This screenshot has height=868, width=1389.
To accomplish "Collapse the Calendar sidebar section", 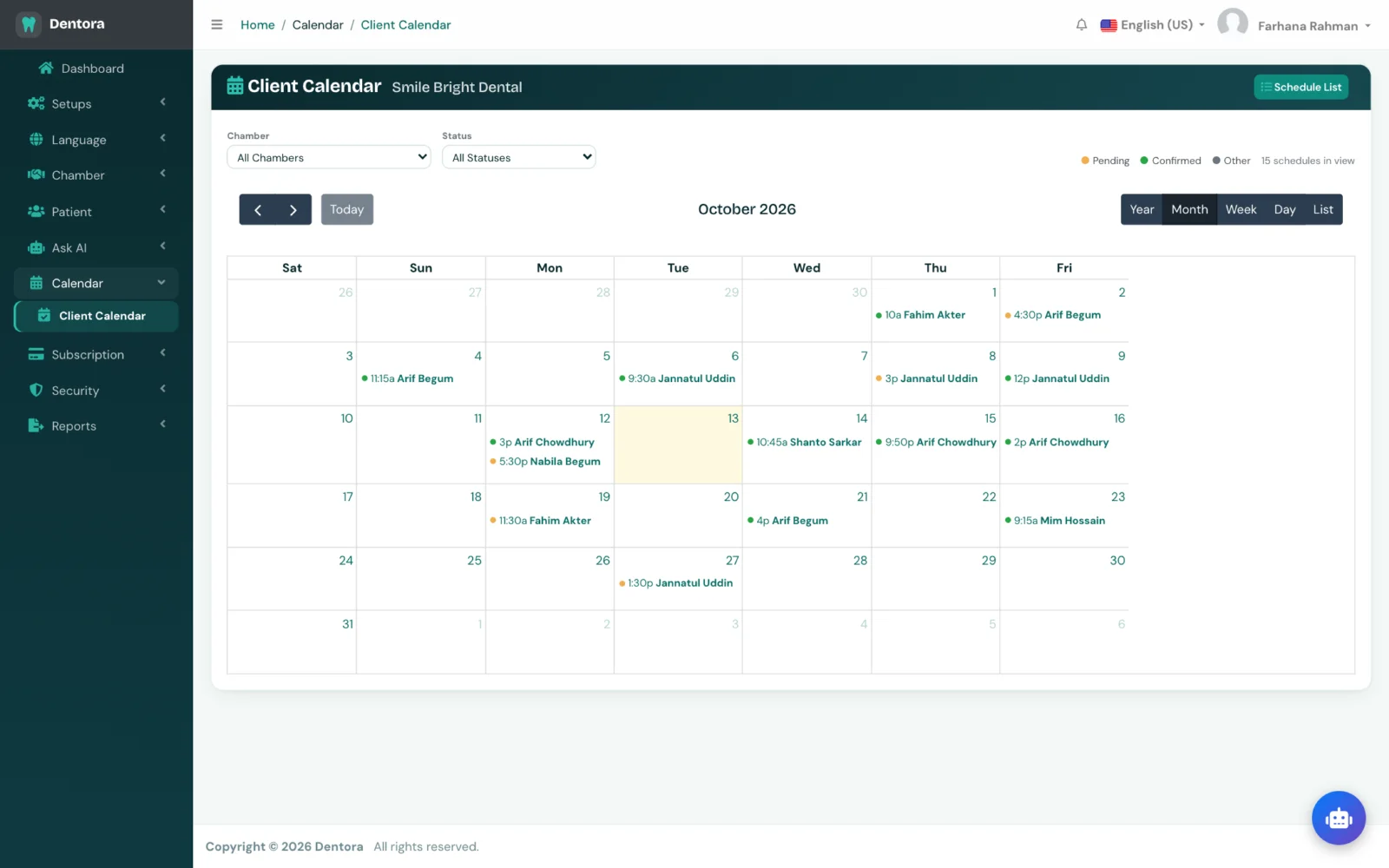I will coord(96,283).
